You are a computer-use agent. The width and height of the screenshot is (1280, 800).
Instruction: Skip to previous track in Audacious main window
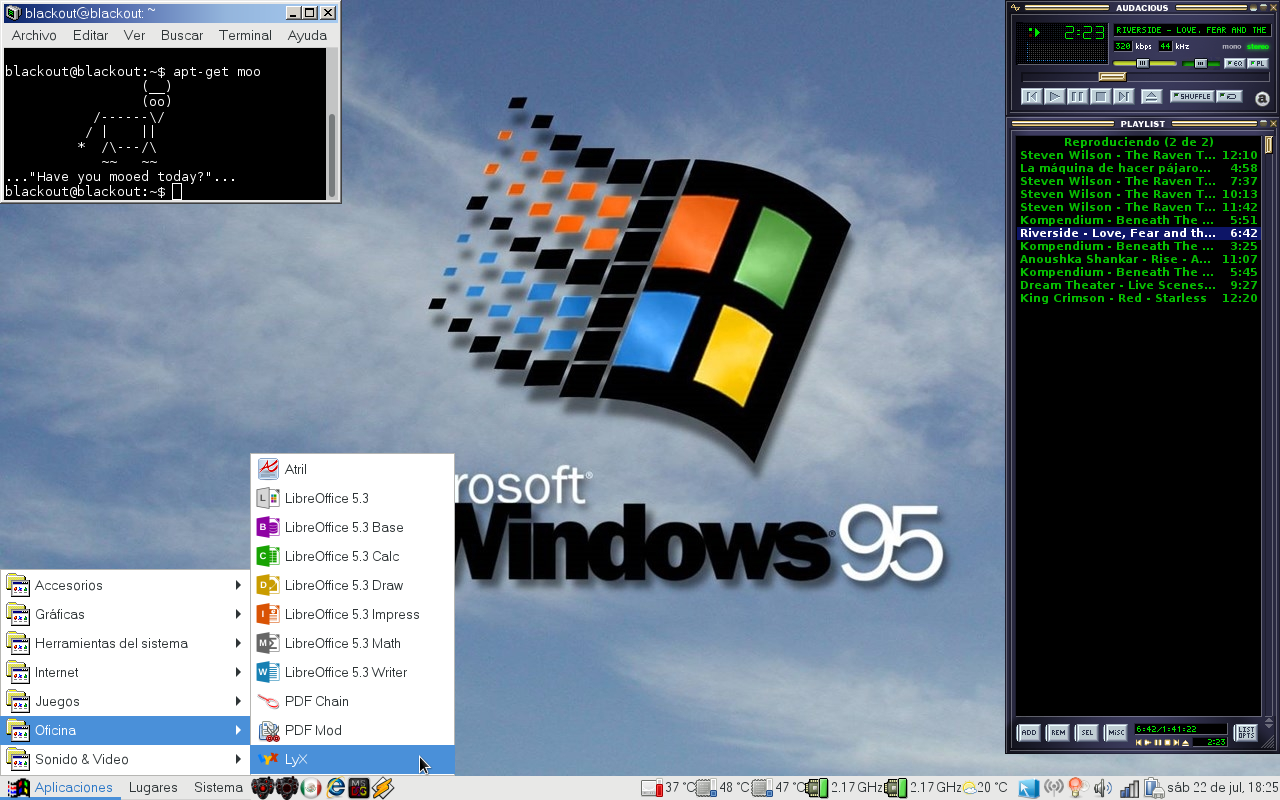point(1032,97)
